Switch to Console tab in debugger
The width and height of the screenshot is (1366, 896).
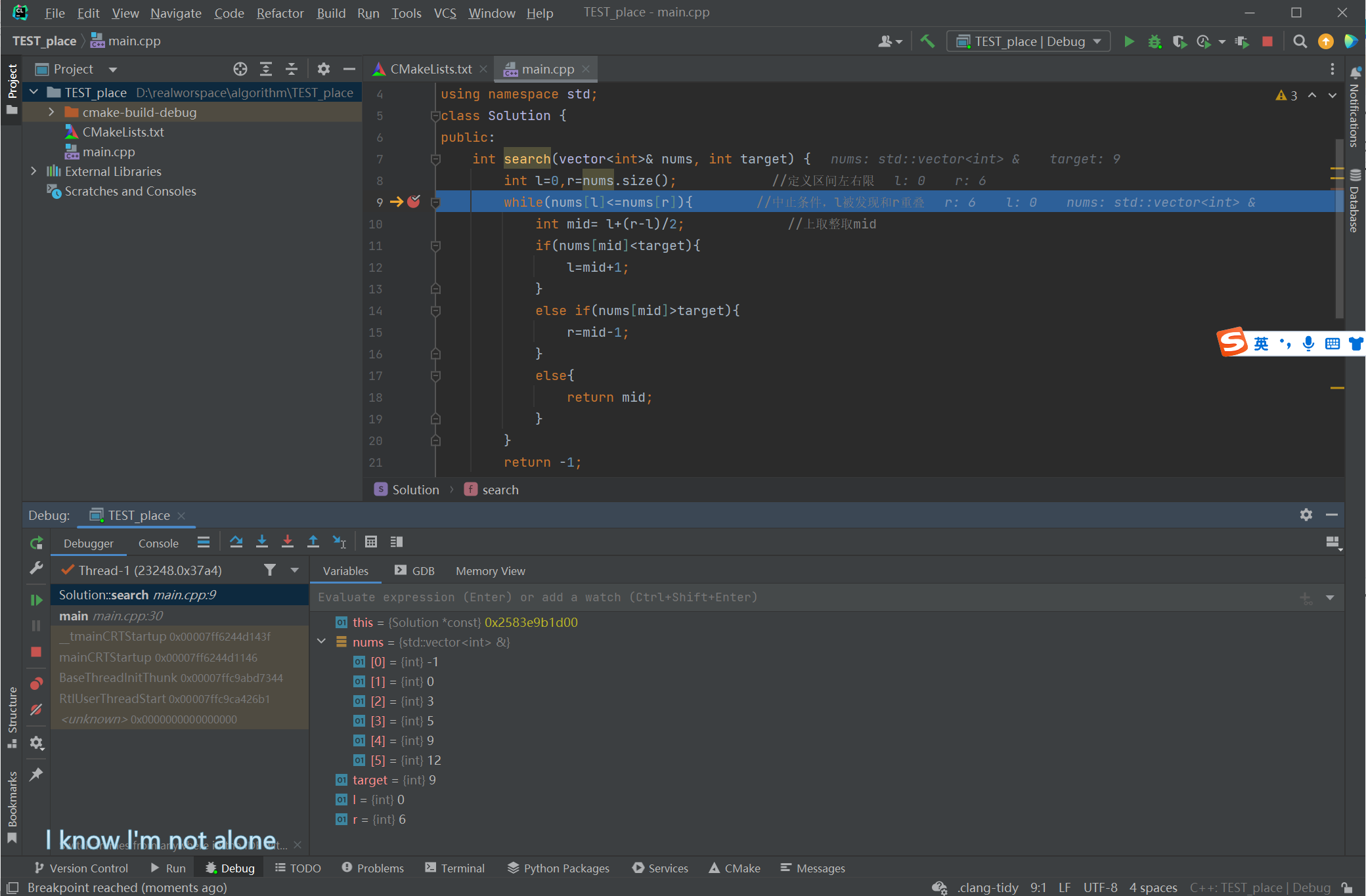coord(158,543)
